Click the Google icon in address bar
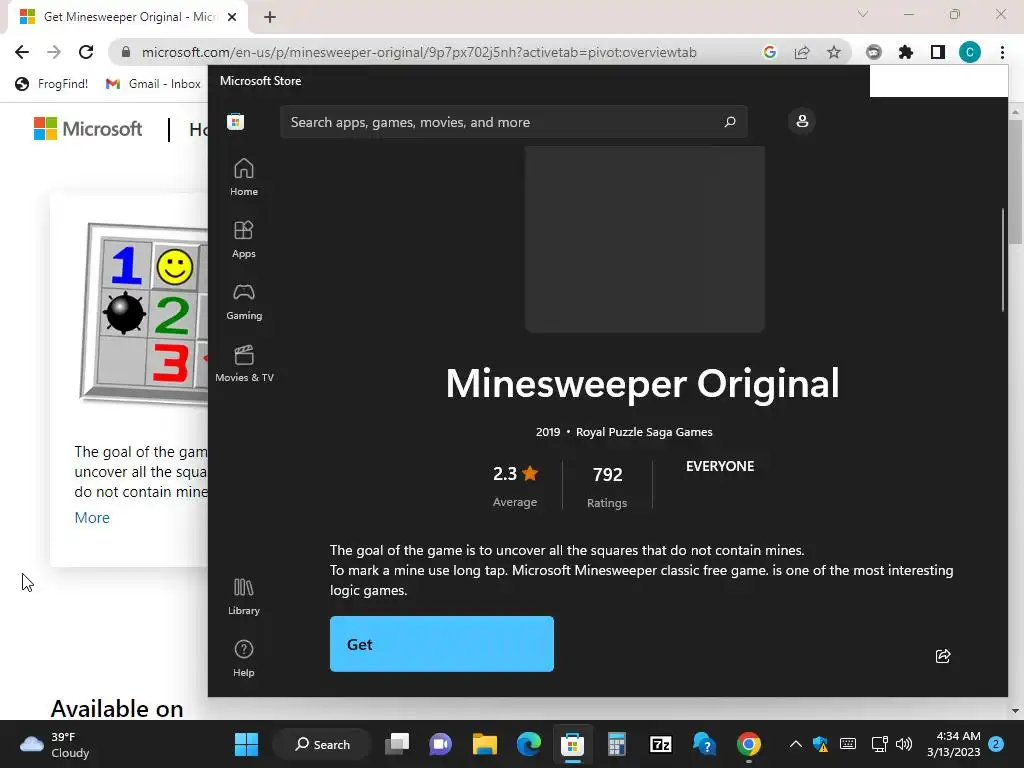 [769, 52]
